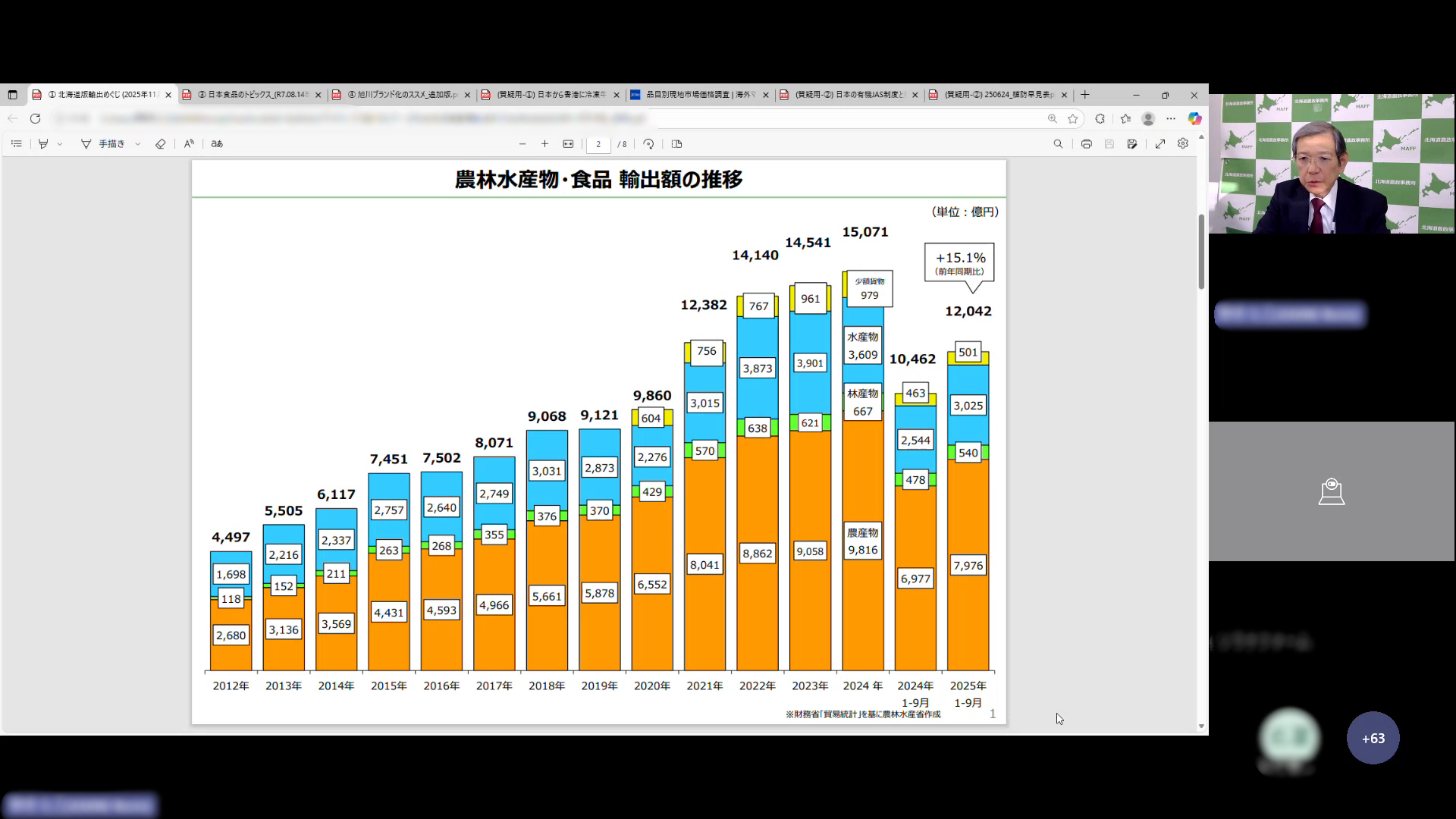This screenshot has height=819, width=1456.
Task: Add this page to favorites star
Action: [x=1072, y=118]
